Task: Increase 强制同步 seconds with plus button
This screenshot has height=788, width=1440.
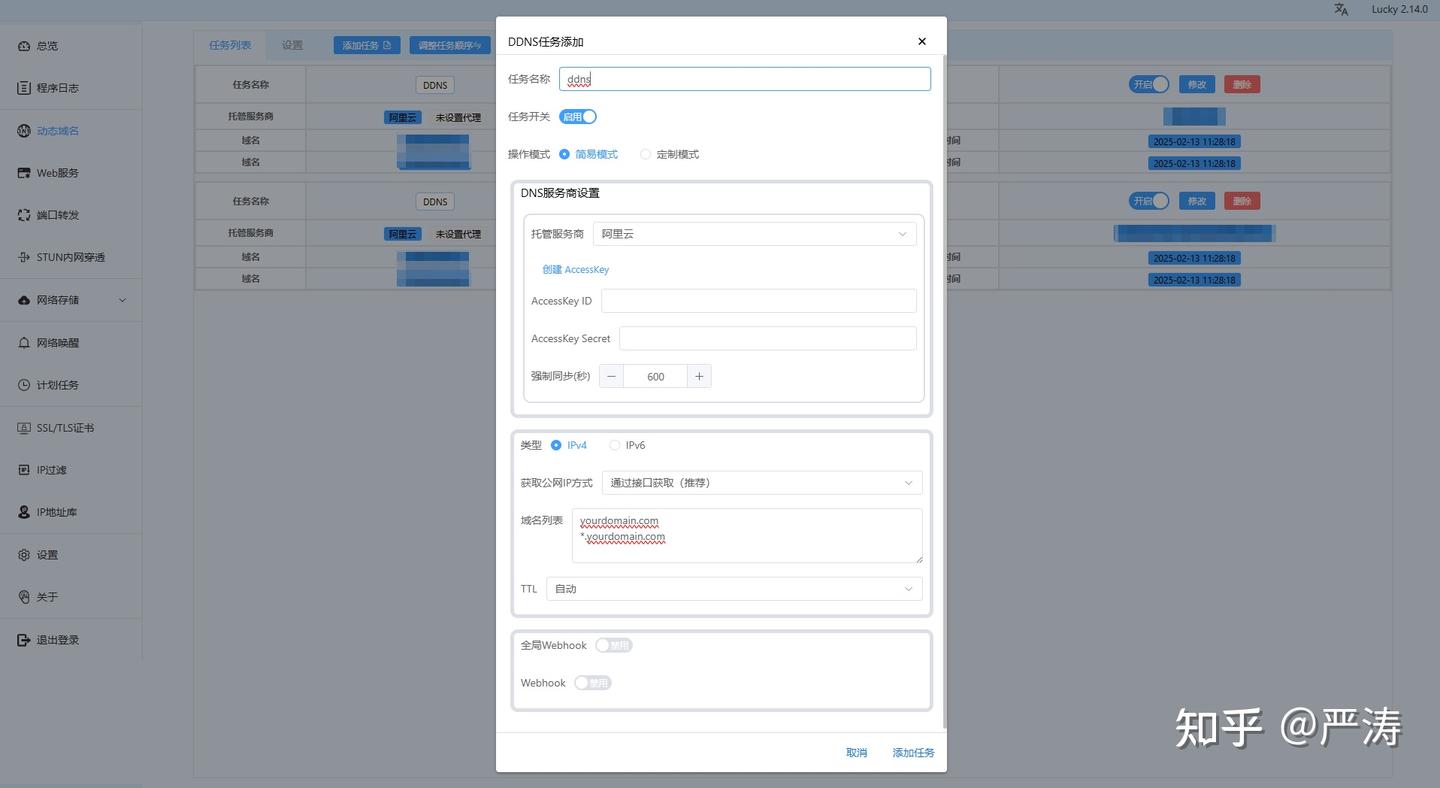Action: click(699, 376)
